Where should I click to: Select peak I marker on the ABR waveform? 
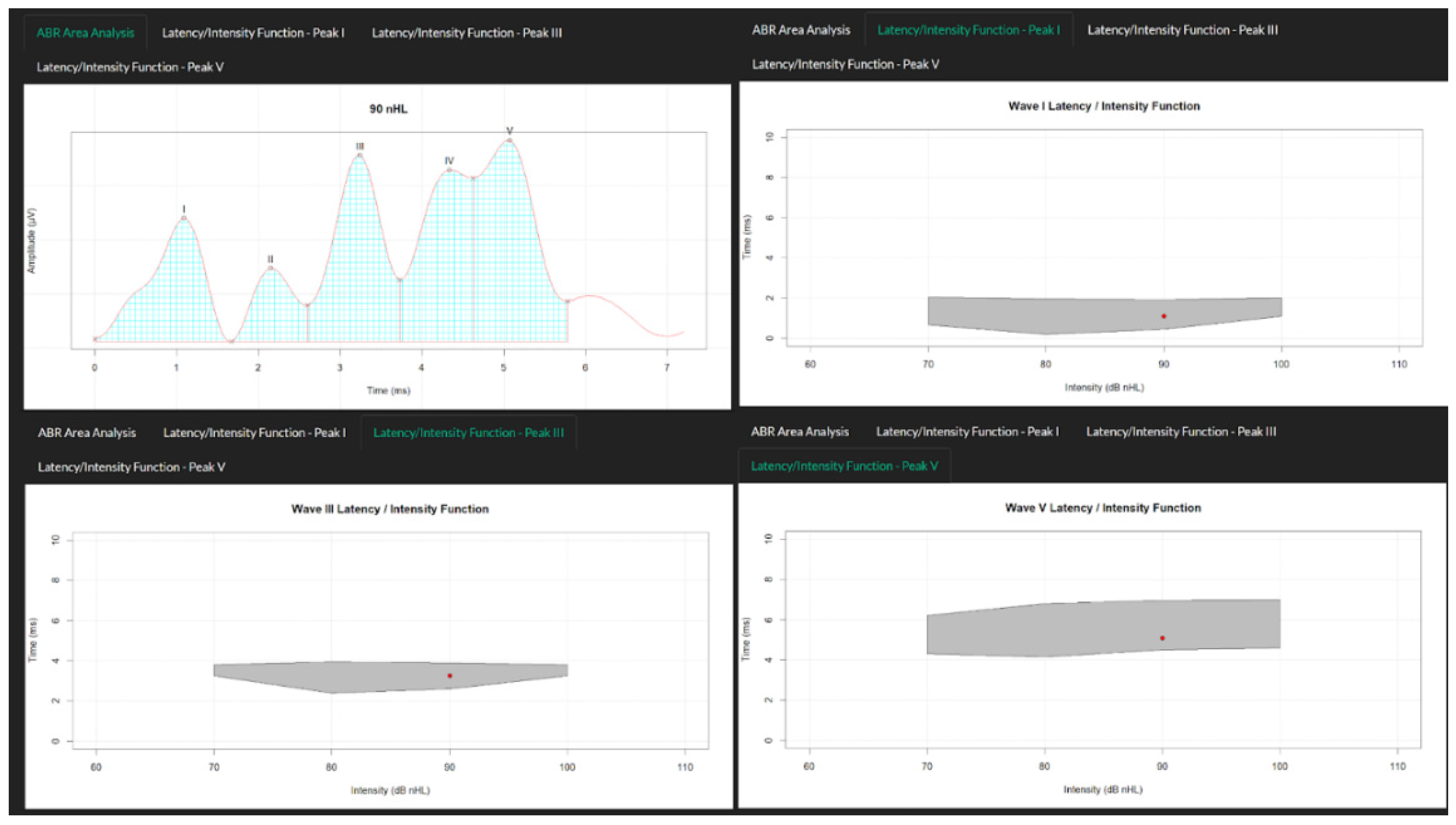(184, 218)
